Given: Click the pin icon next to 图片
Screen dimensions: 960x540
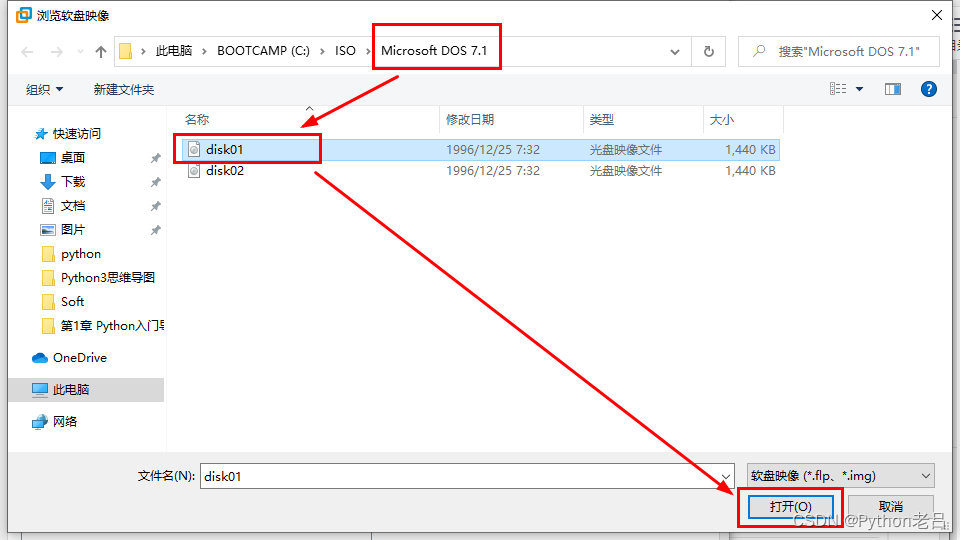Looking at the screenshot, I should pyautogui.click(x=156, y=230).
